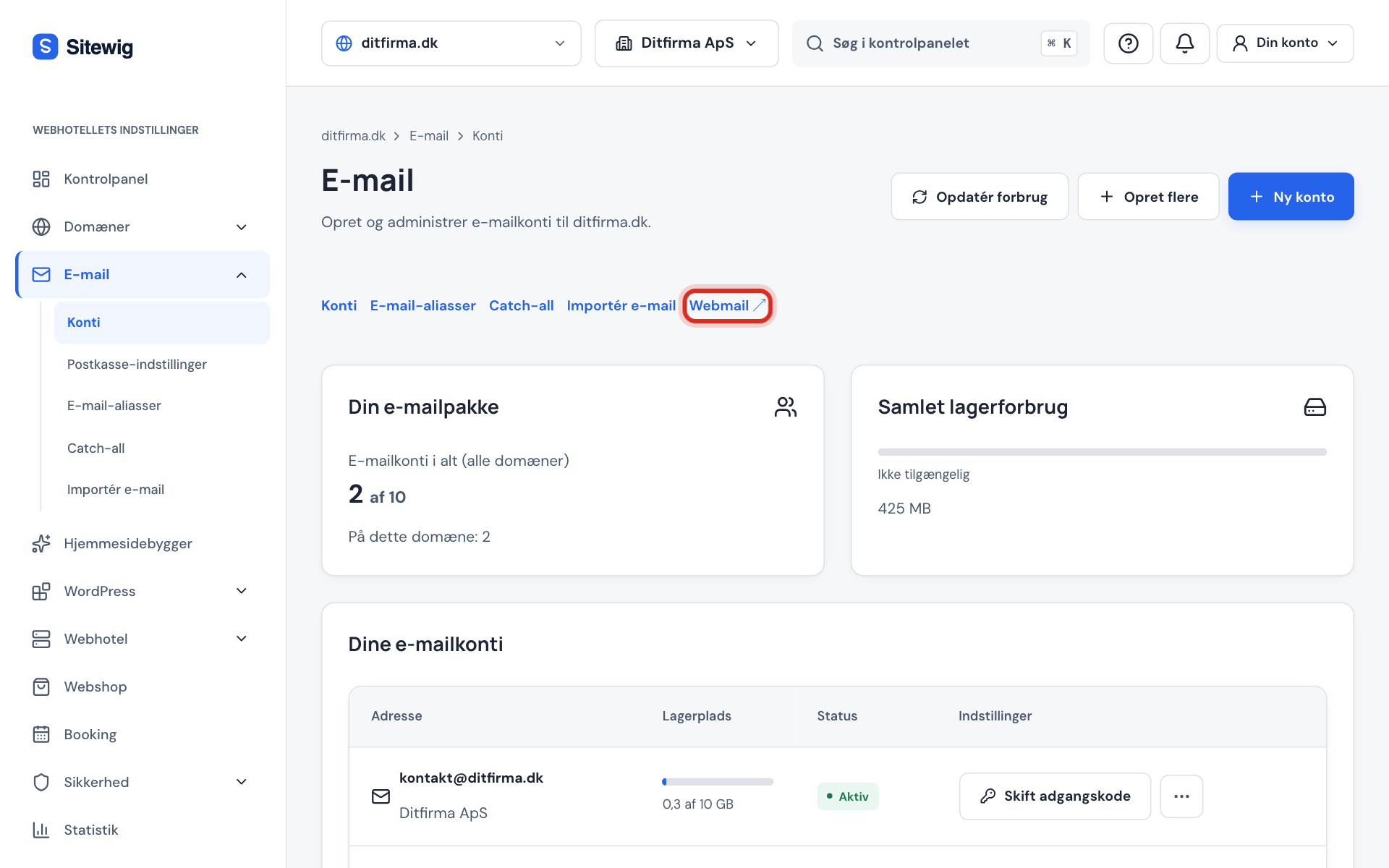Expand the WordPress sidebar section

coord(242,591)
